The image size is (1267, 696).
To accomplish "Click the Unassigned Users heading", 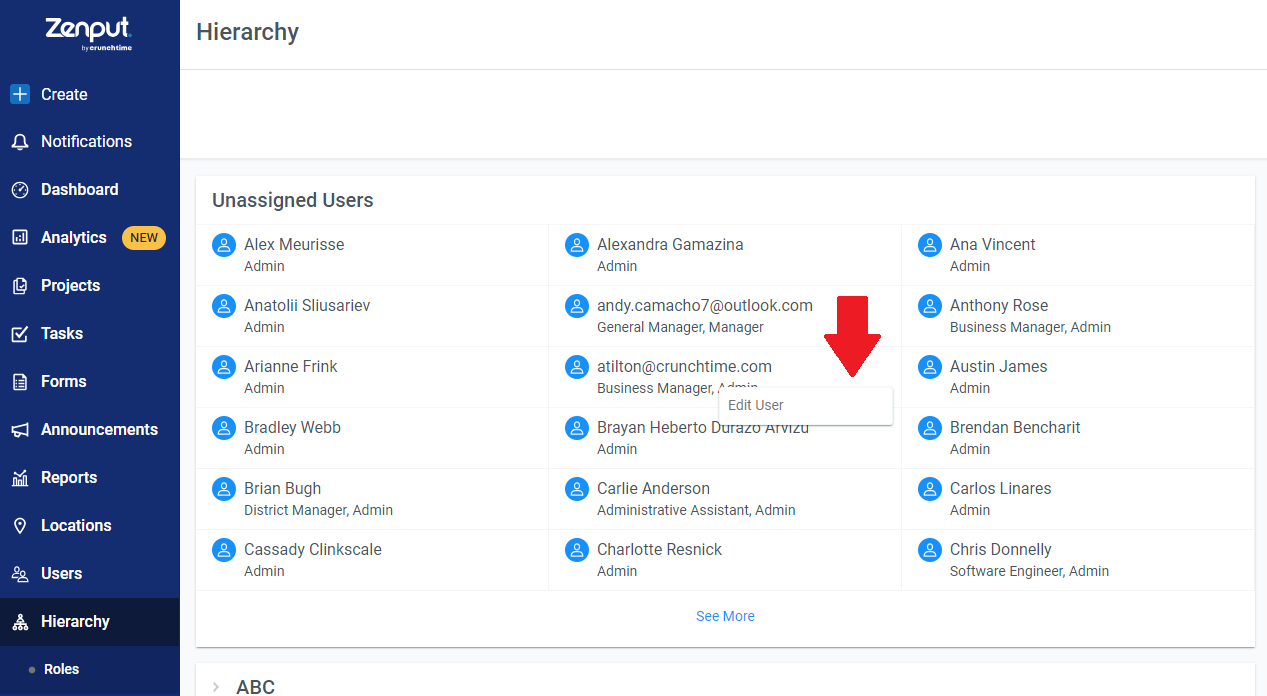I will (x=293, y=201).
